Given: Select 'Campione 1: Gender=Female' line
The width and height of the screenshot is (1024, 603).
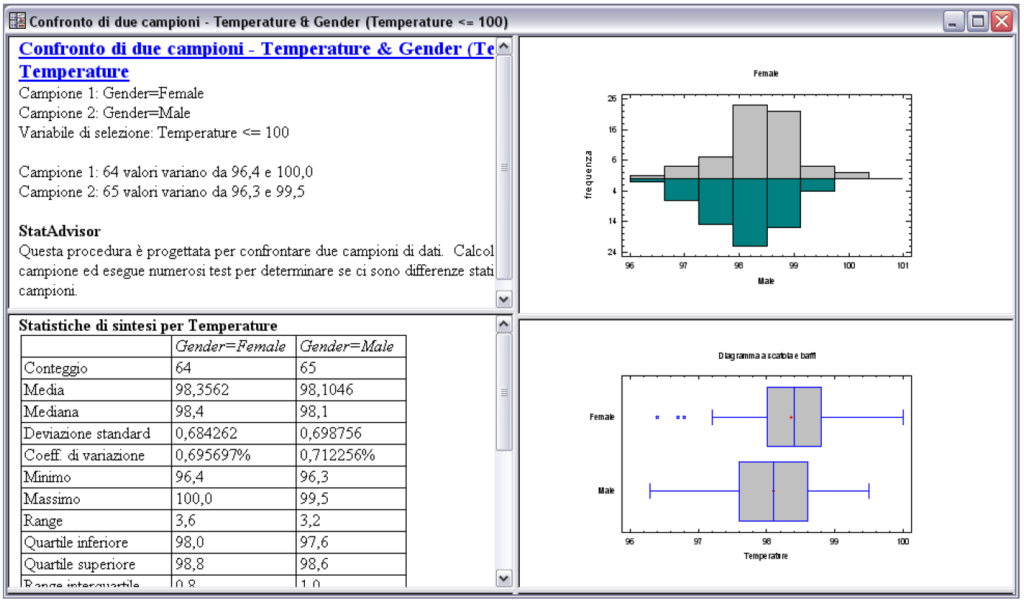Looking at the screenshot, I should [111, 93].
